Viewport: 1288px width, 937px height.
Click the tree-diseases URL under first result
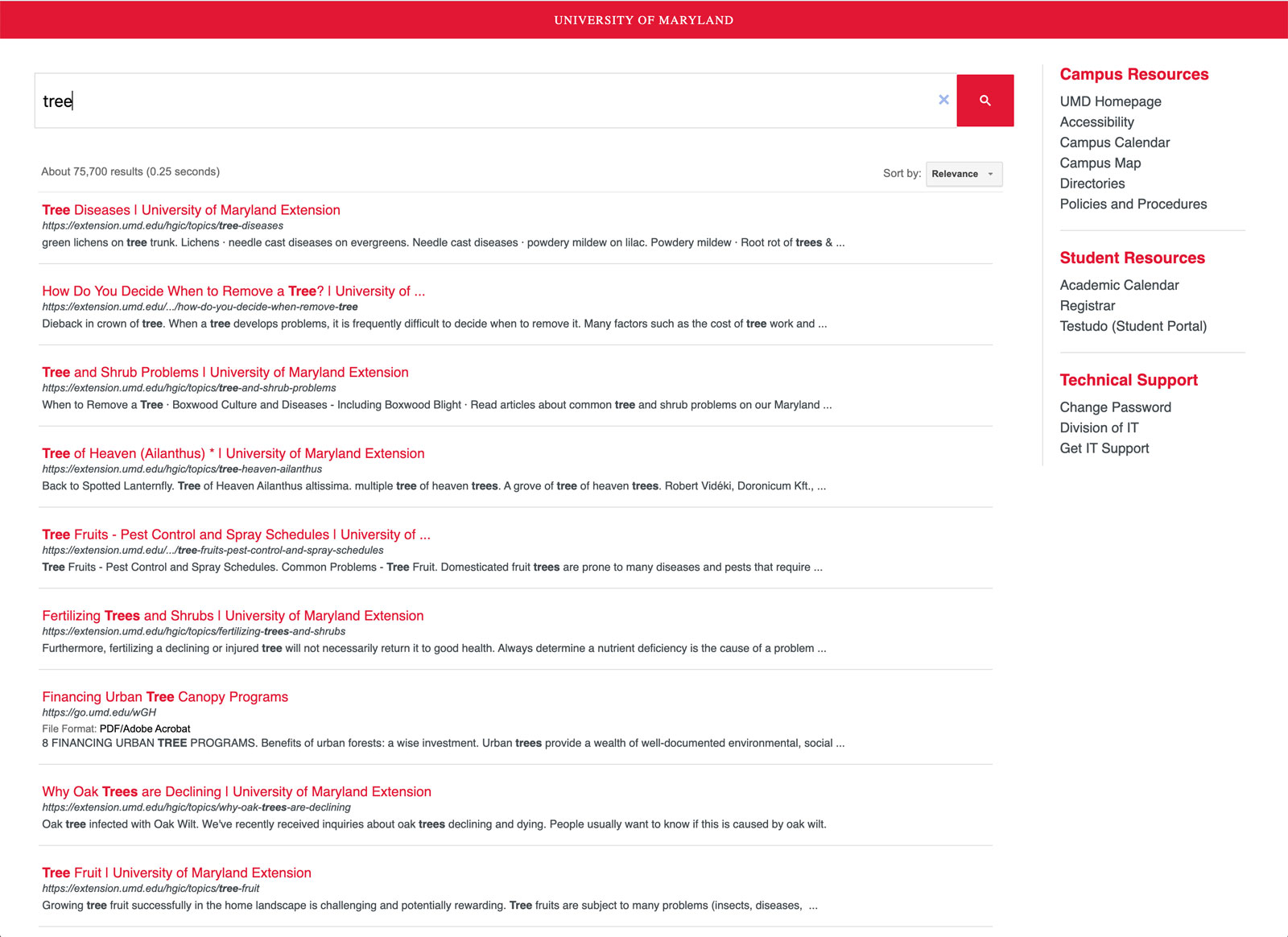[163, 226]
